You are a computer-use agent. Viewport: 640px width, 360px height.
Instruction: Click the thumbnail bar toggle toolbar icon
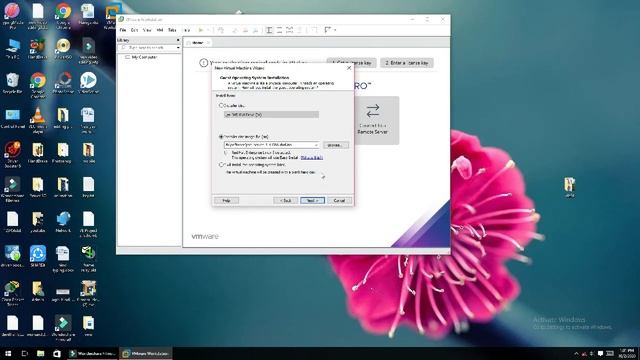pyautogui.click(x=279, y=30)
